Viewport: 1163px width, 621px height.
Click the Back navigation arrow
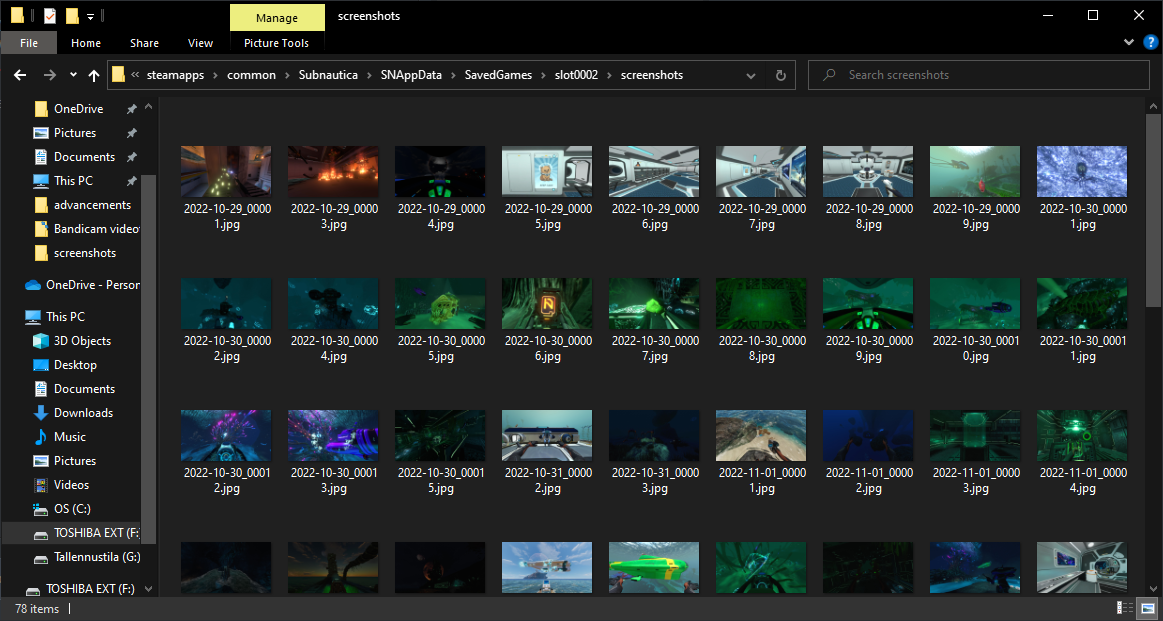[x=20, y=75]
